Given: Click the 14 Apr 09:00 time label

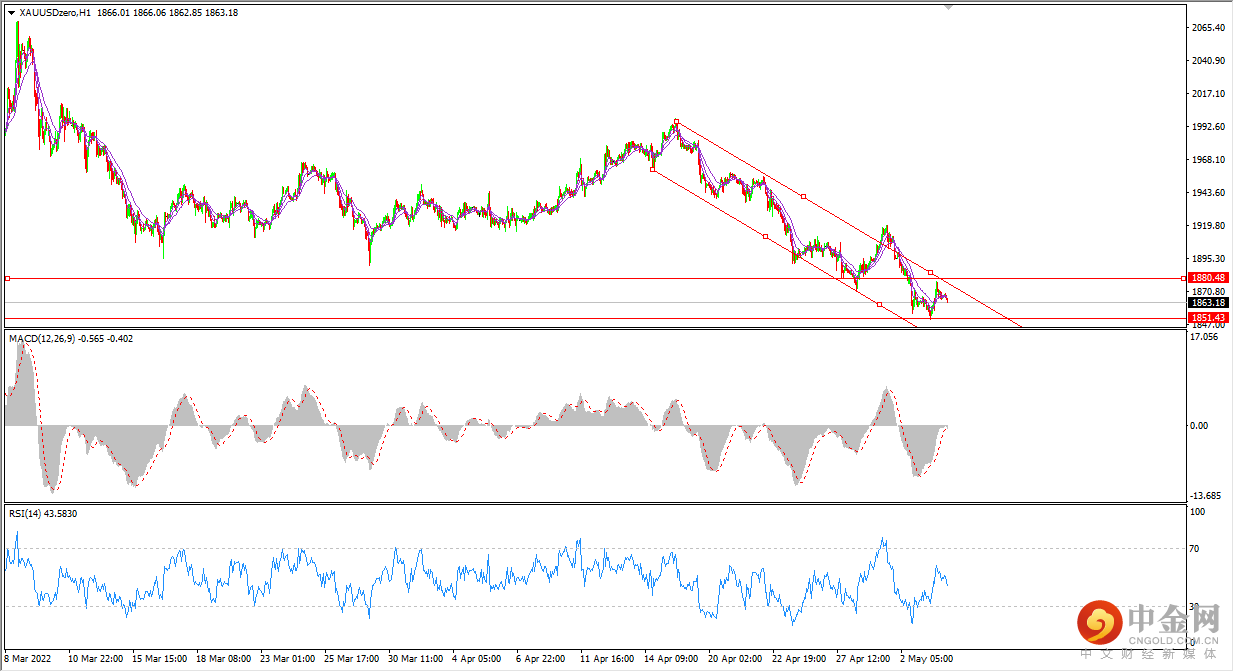Looking at the screenshot, I should (x=671, y=660).
